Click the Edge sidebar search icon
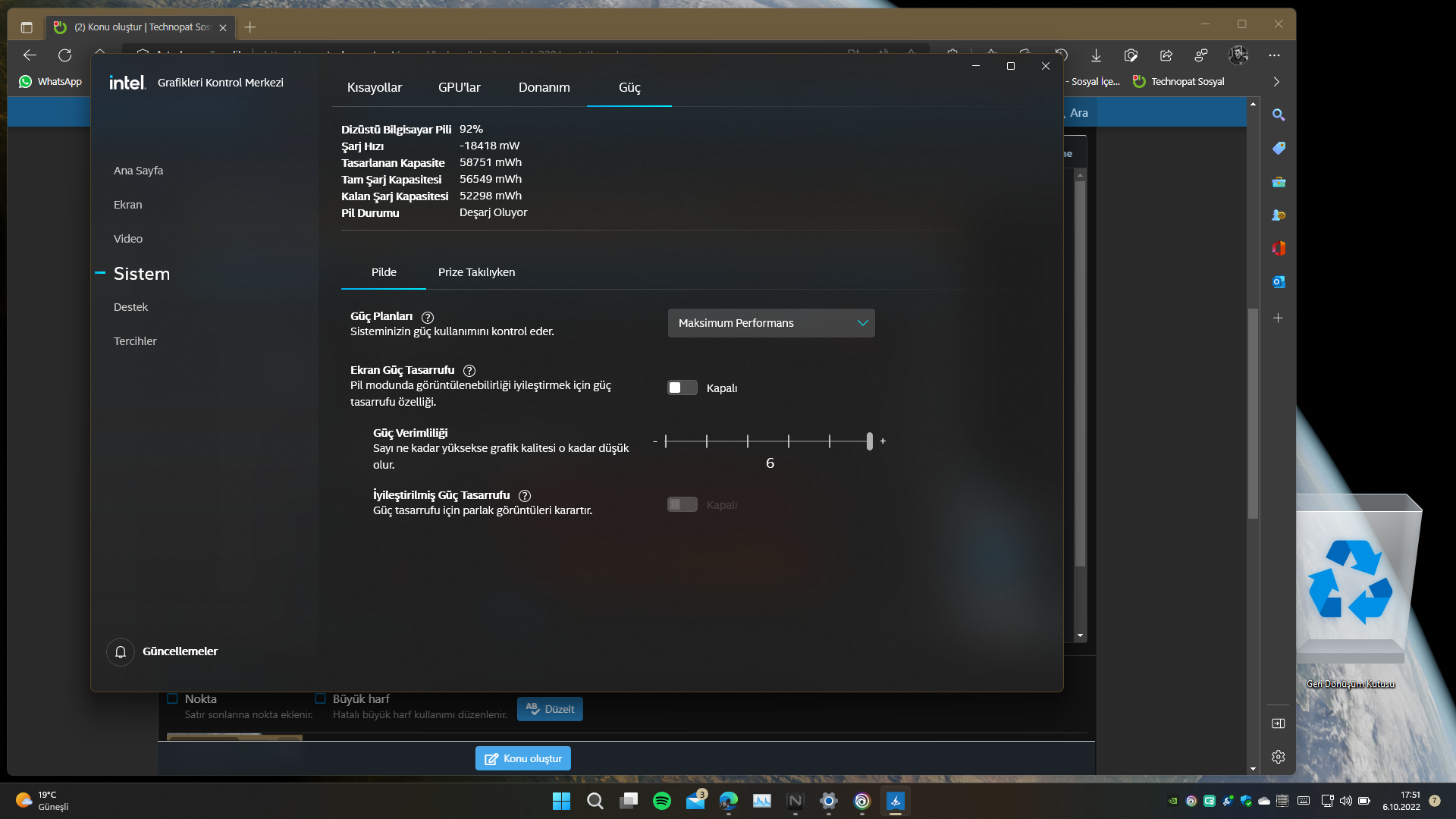Viewport: 1456px width, 819px height. click(x=1279, y=115)
